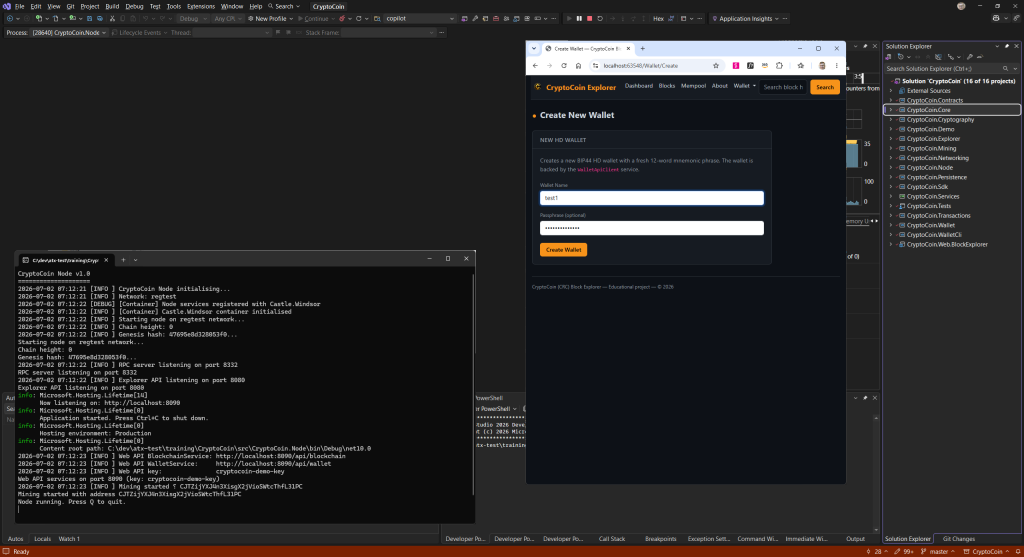Open browser extensions puzzle icon
The height and width of the screenshot is (557, 1024).
pyautogui.click(x=779, y=65)
